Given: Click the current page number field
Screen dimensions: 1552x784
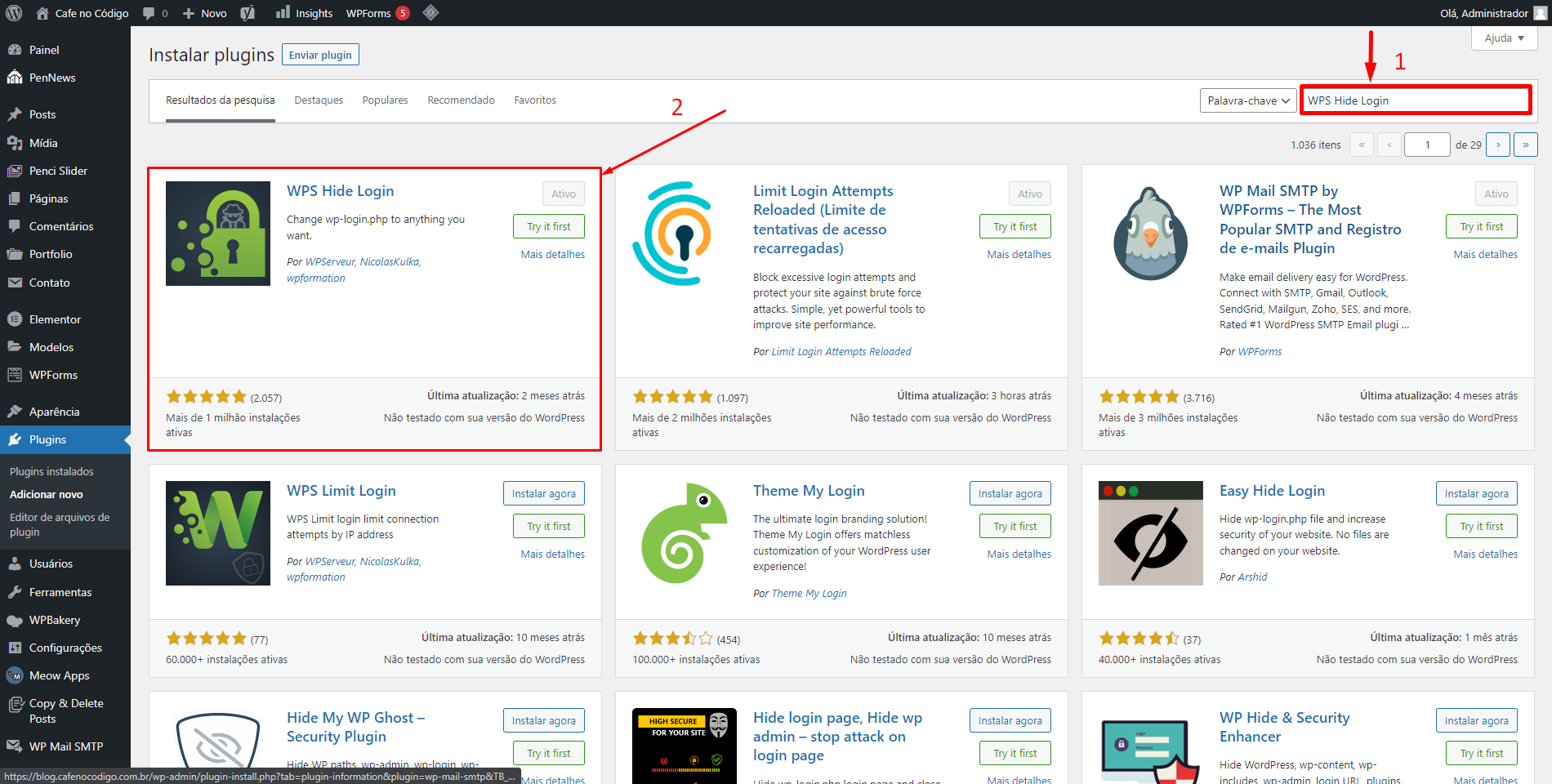Looking at the screenshot, I should point(1427,145).
